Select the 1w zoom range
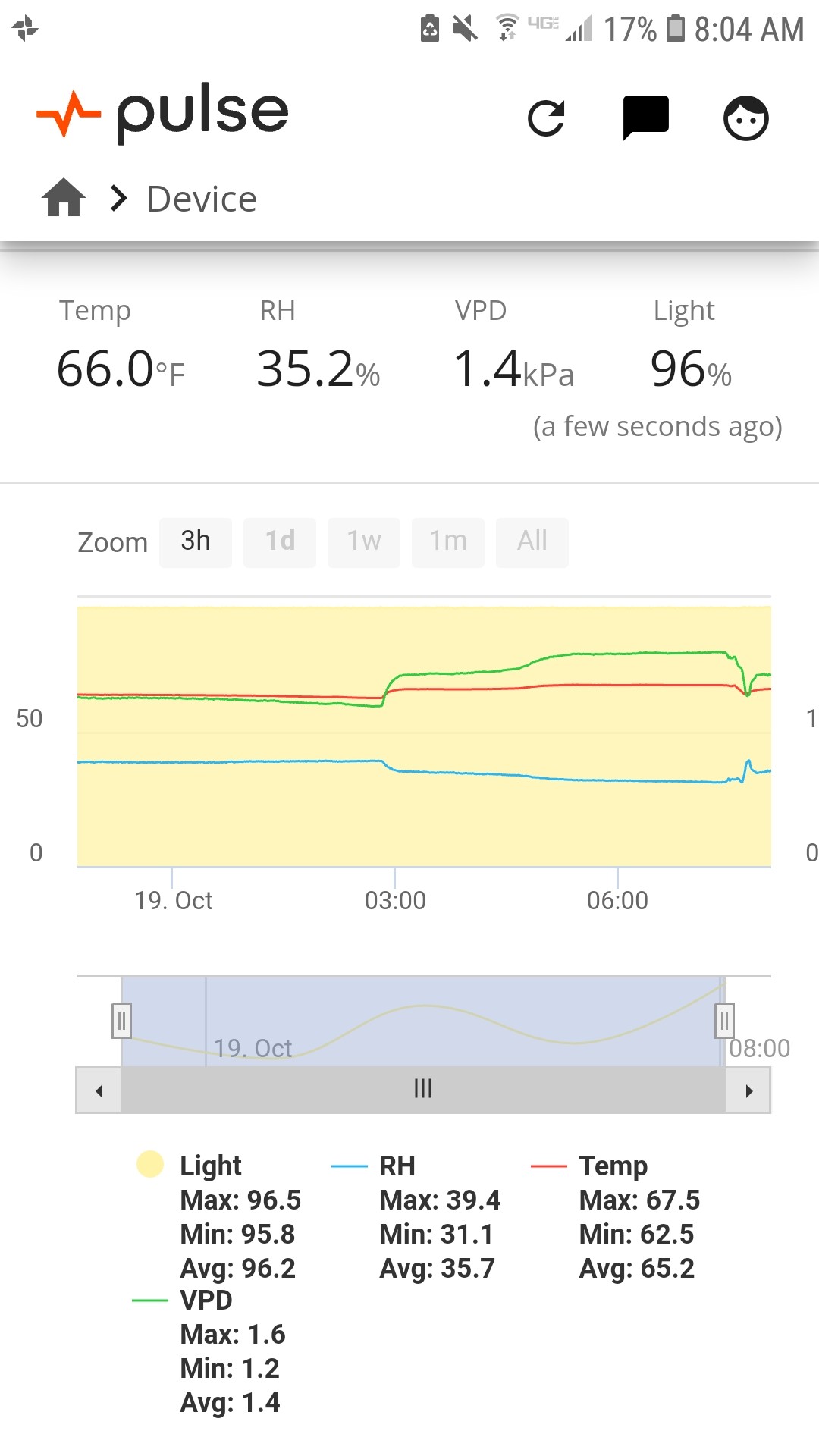 point(364,542)
